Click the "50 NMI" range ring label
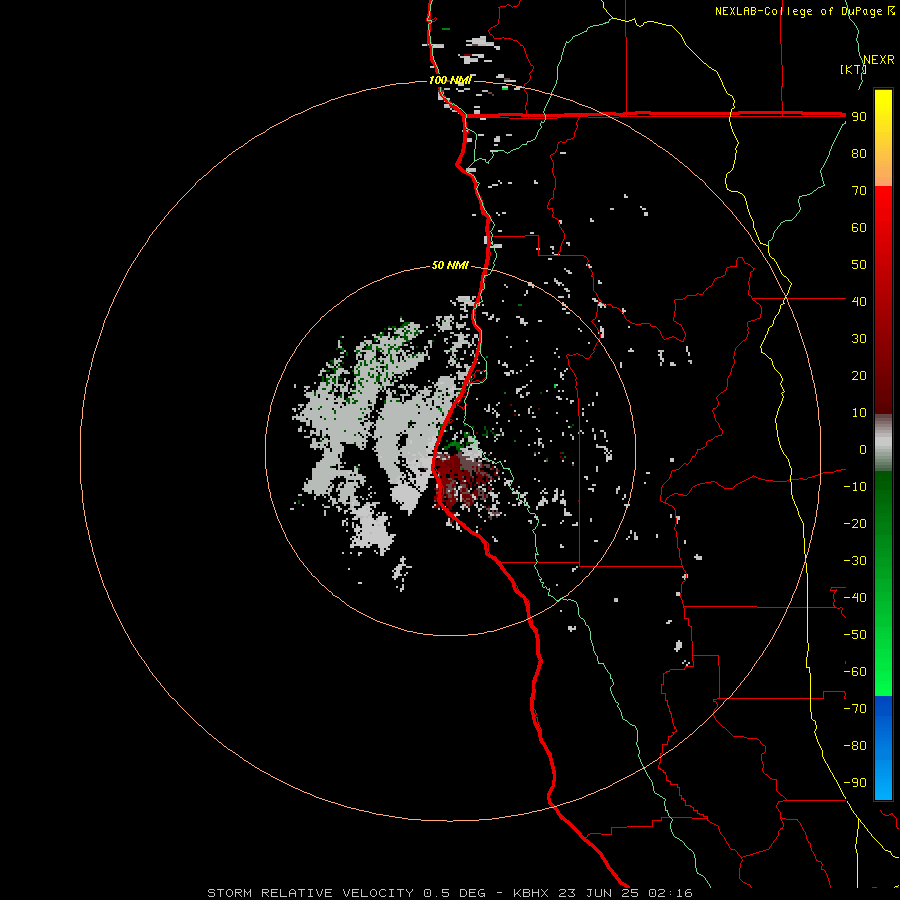900x900 pixels. tap(450, 265)
